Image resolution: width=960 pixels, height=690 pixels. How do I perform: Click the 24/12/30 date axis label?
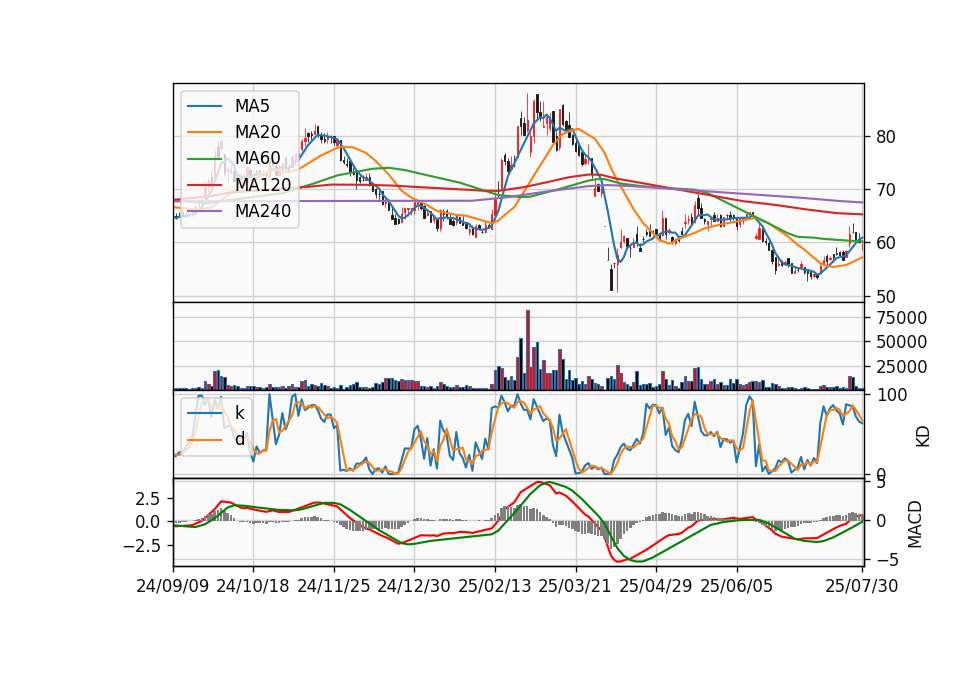point(414,586)
